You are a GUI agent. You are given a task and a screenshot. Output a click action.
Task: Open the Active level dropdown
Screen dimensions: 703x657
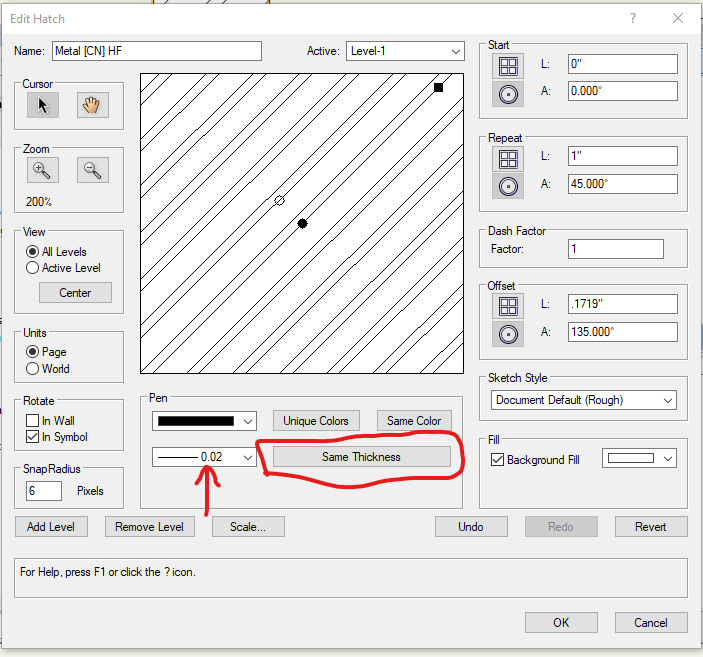[404, 51]
